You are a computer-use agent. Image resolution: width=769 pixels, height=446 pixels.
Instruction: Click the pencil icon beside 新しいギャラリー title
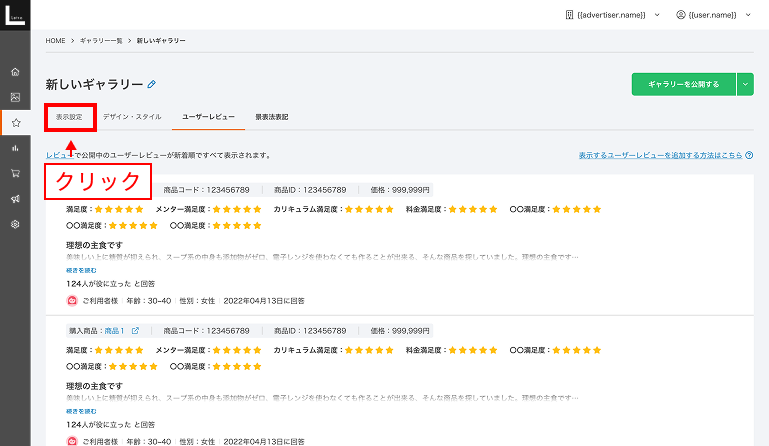pyautogui.click(x=152, y=84)
